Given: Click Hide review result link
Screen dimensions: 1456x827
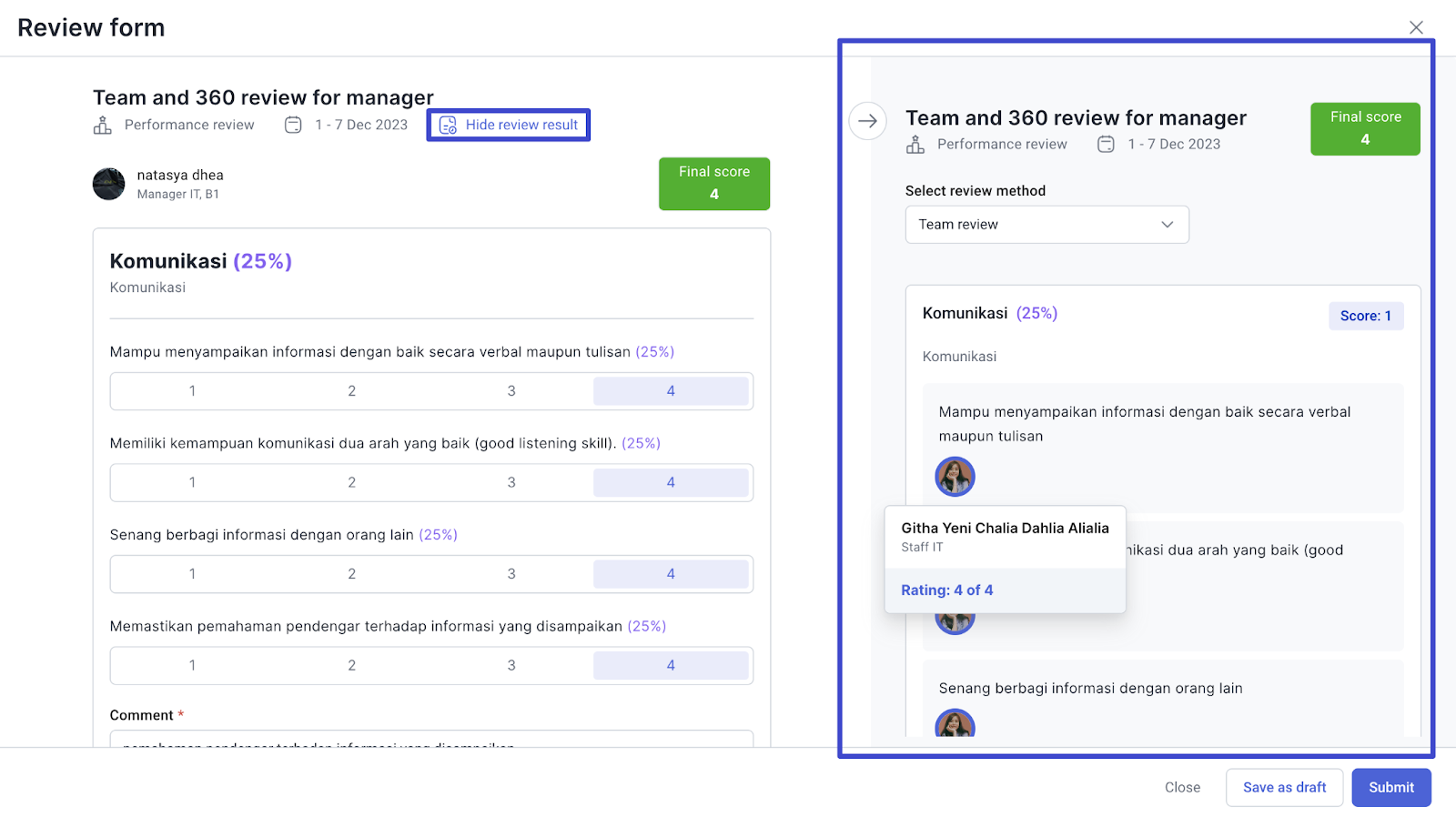Looking at the screenshot, I should (x=521, y=126).
